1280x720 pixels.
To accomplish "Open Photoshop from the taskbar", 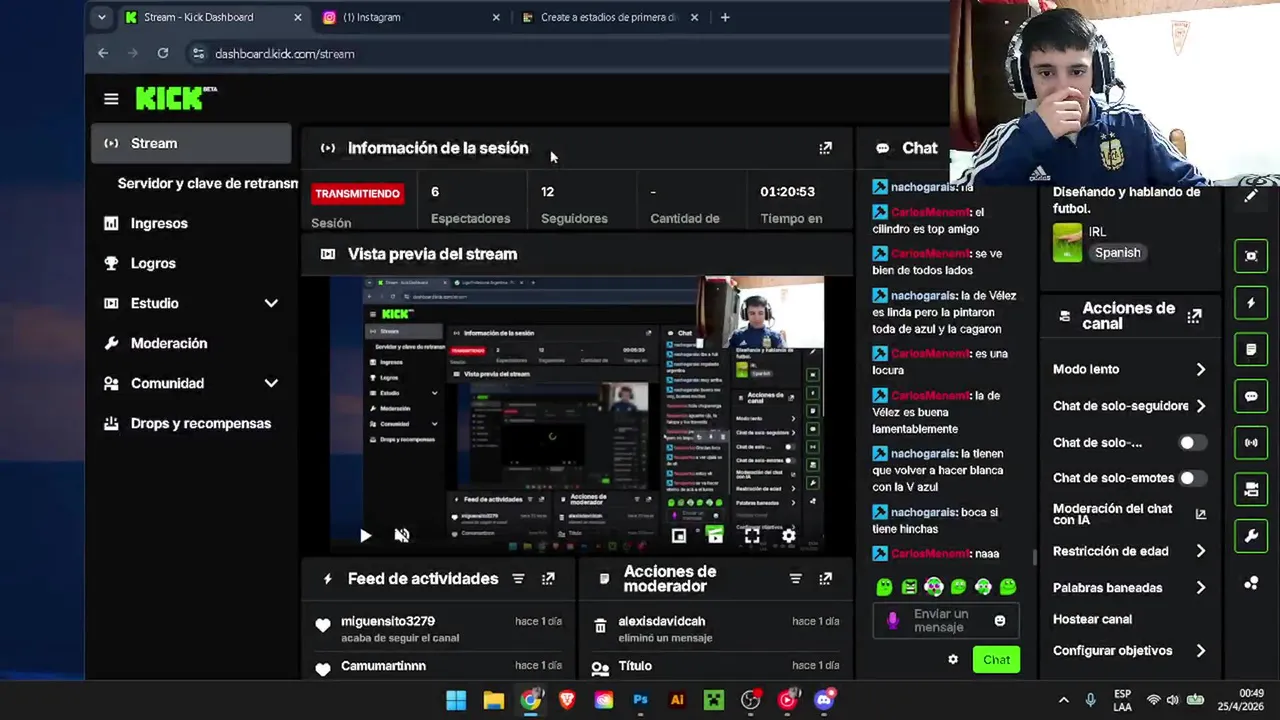I will (x=640, y=700).
